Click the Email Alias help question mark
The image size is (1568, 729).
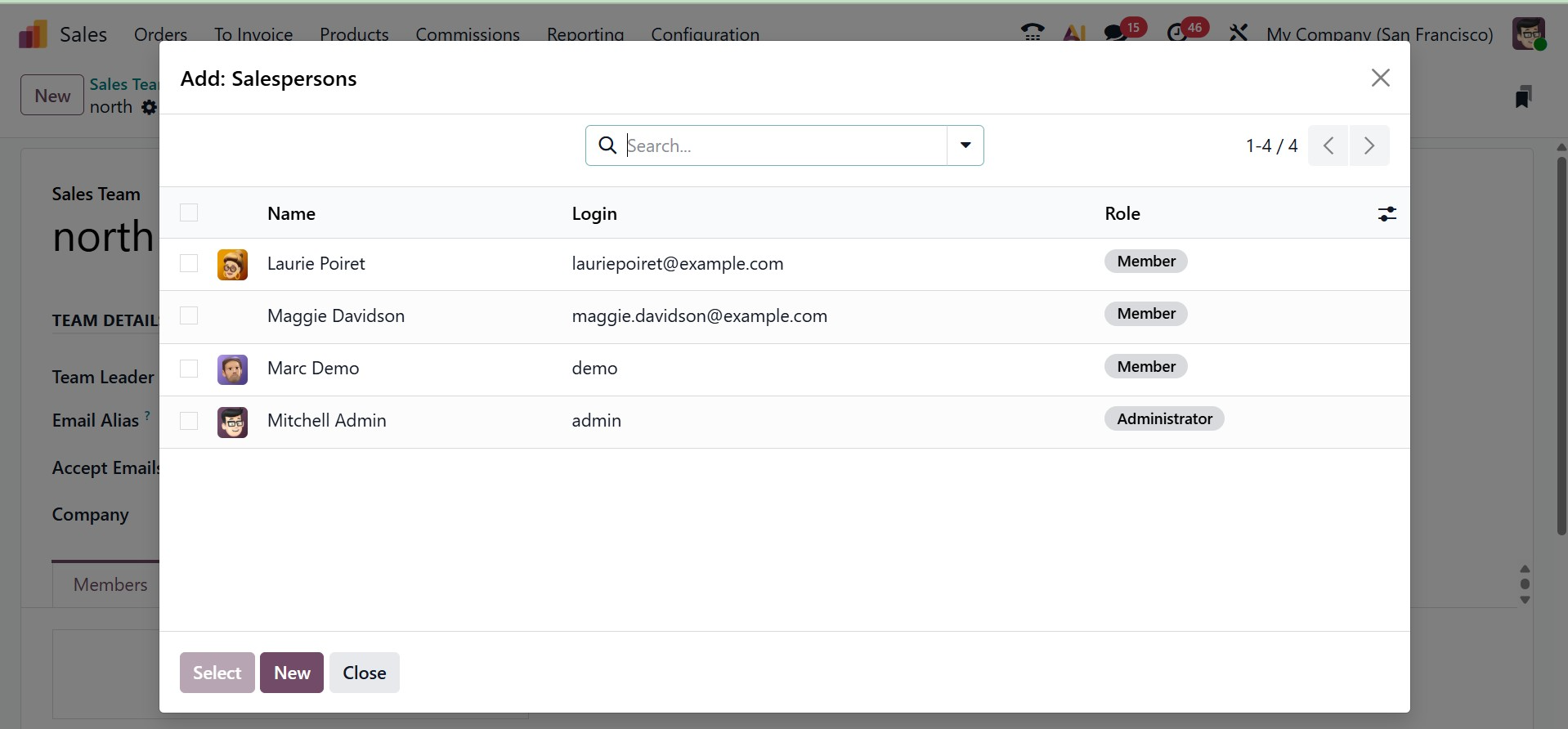tap(147, 416)
